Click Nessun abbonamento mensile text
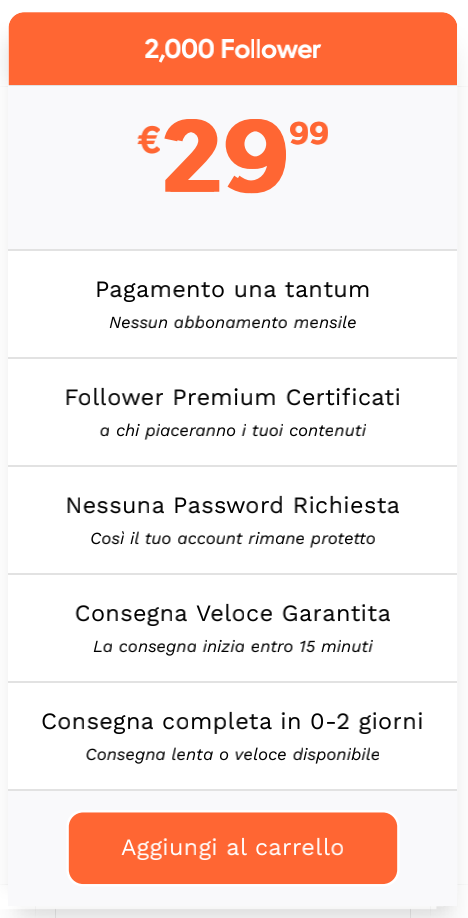The height and width of the screenshot is (918, 468). coord(233,323)
